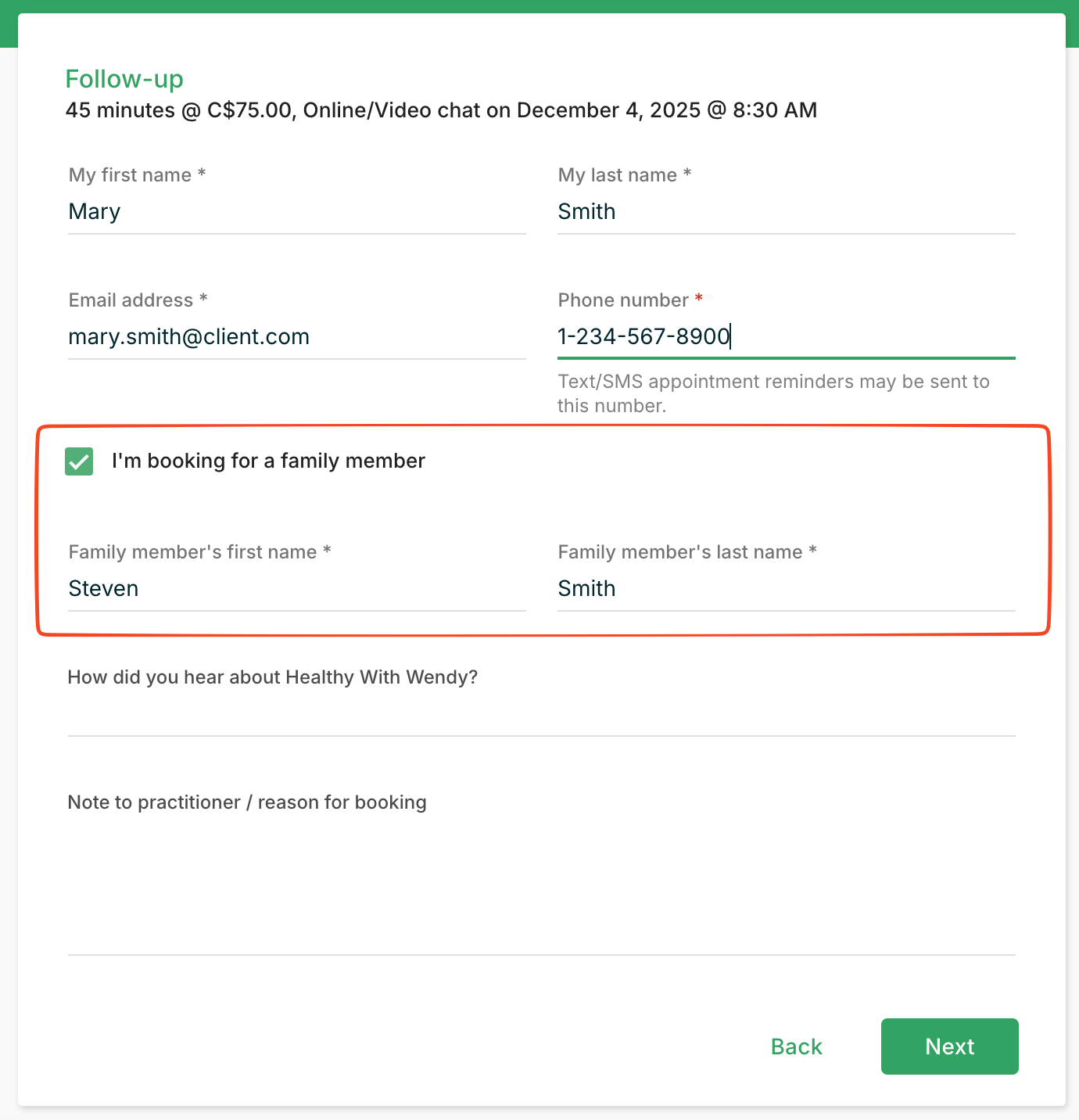The image size is (1079, 1120).
Task: Select the email field with mary.smith@client.com
Action: (x=296, y=337)
